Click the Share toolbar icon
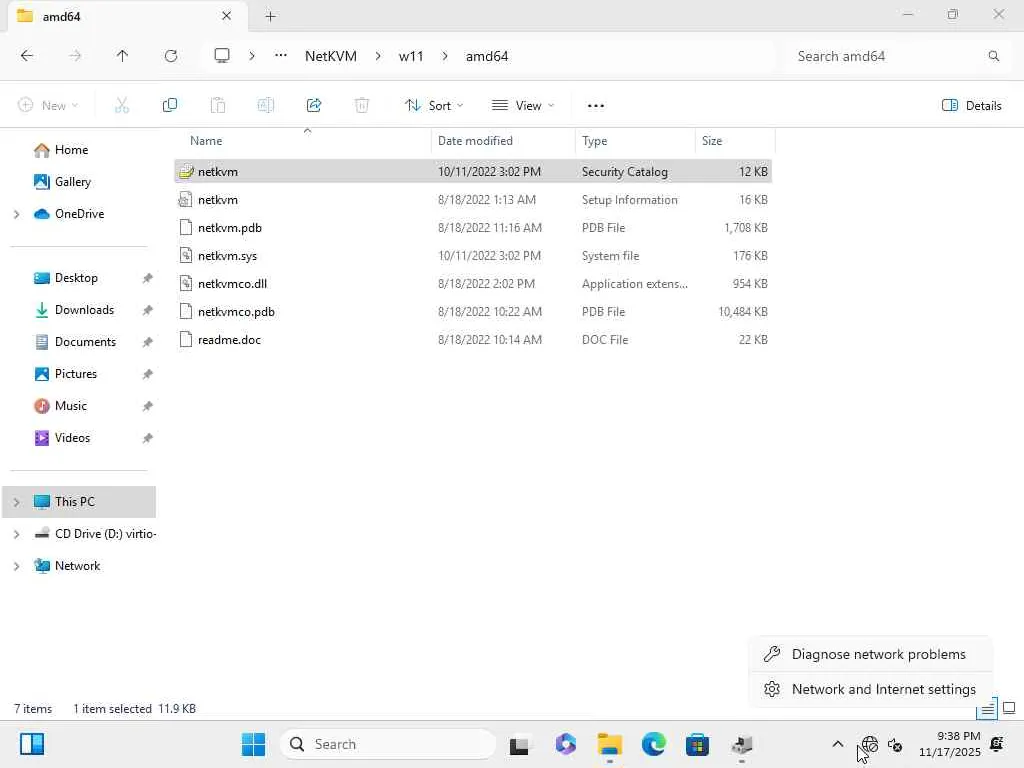This screenshot has height=768, width=1024. 314,105
